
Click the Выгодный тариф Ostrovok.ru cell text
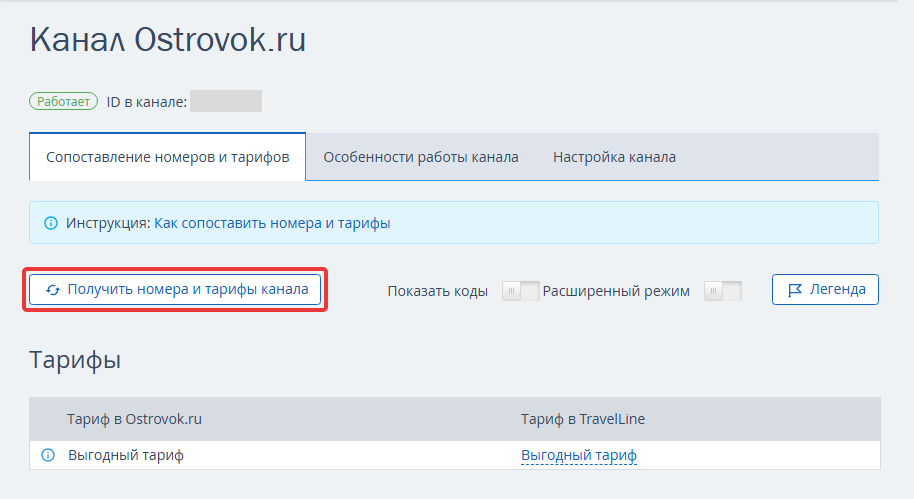(x=126, y=455)
